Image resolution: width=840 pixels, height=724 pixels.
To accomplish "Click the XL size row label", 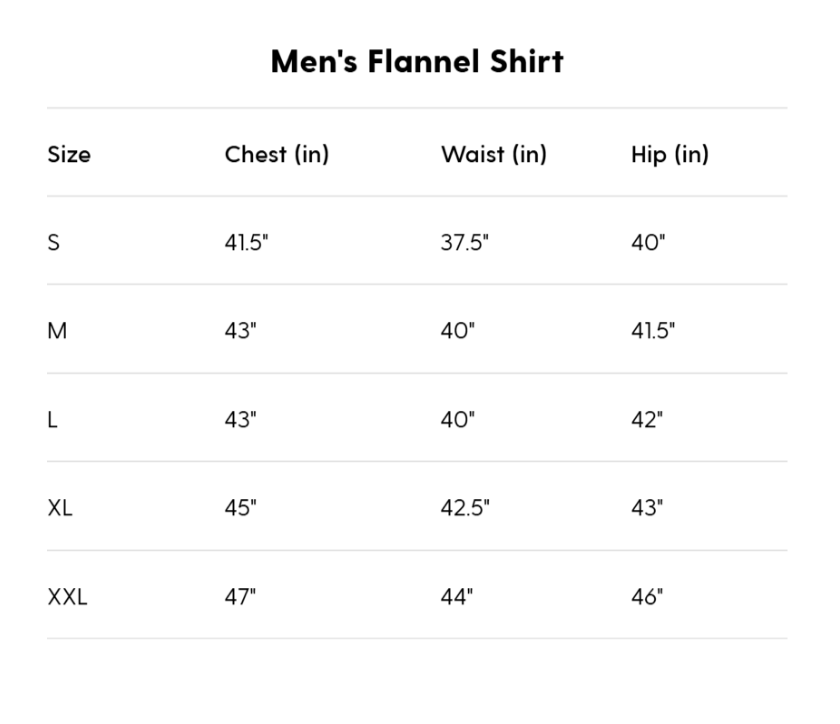I will [x=60, y=508].
